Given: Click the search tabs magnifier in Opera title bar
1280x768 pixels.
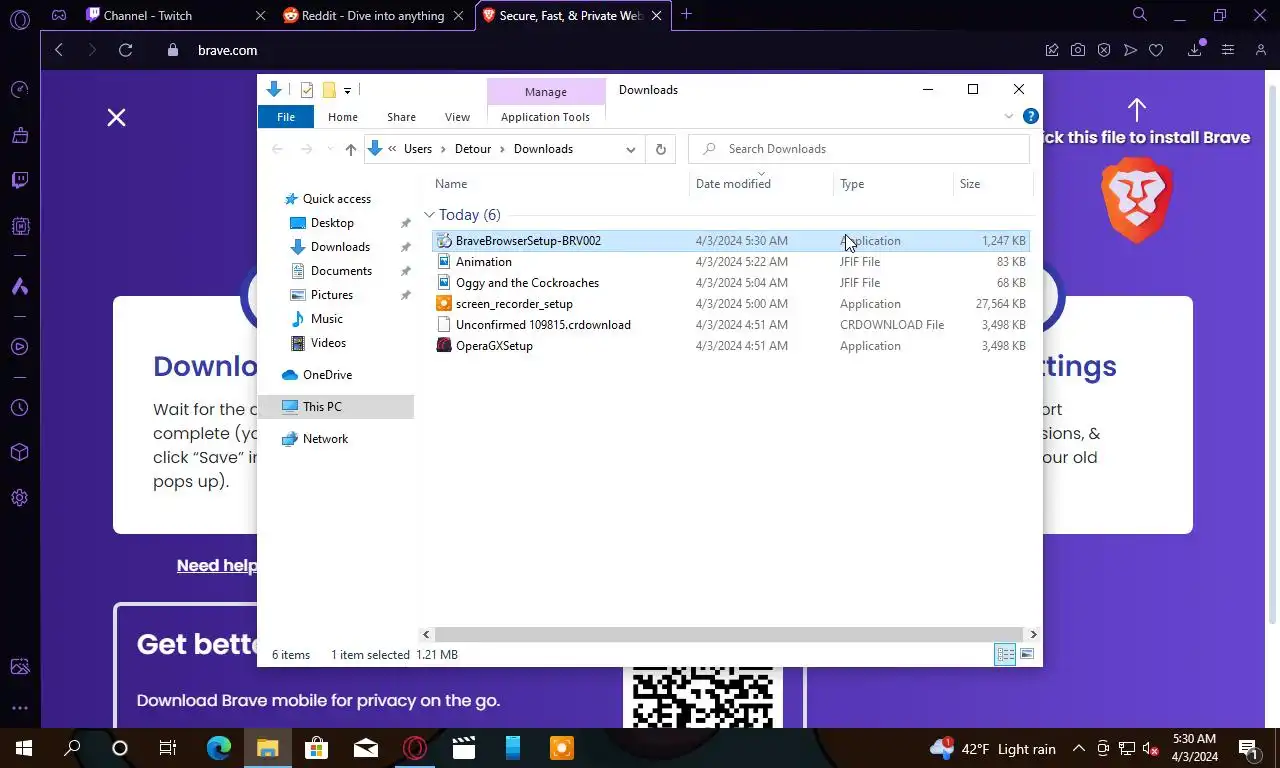Looking at the screenshot, I should coord(1140,15).
